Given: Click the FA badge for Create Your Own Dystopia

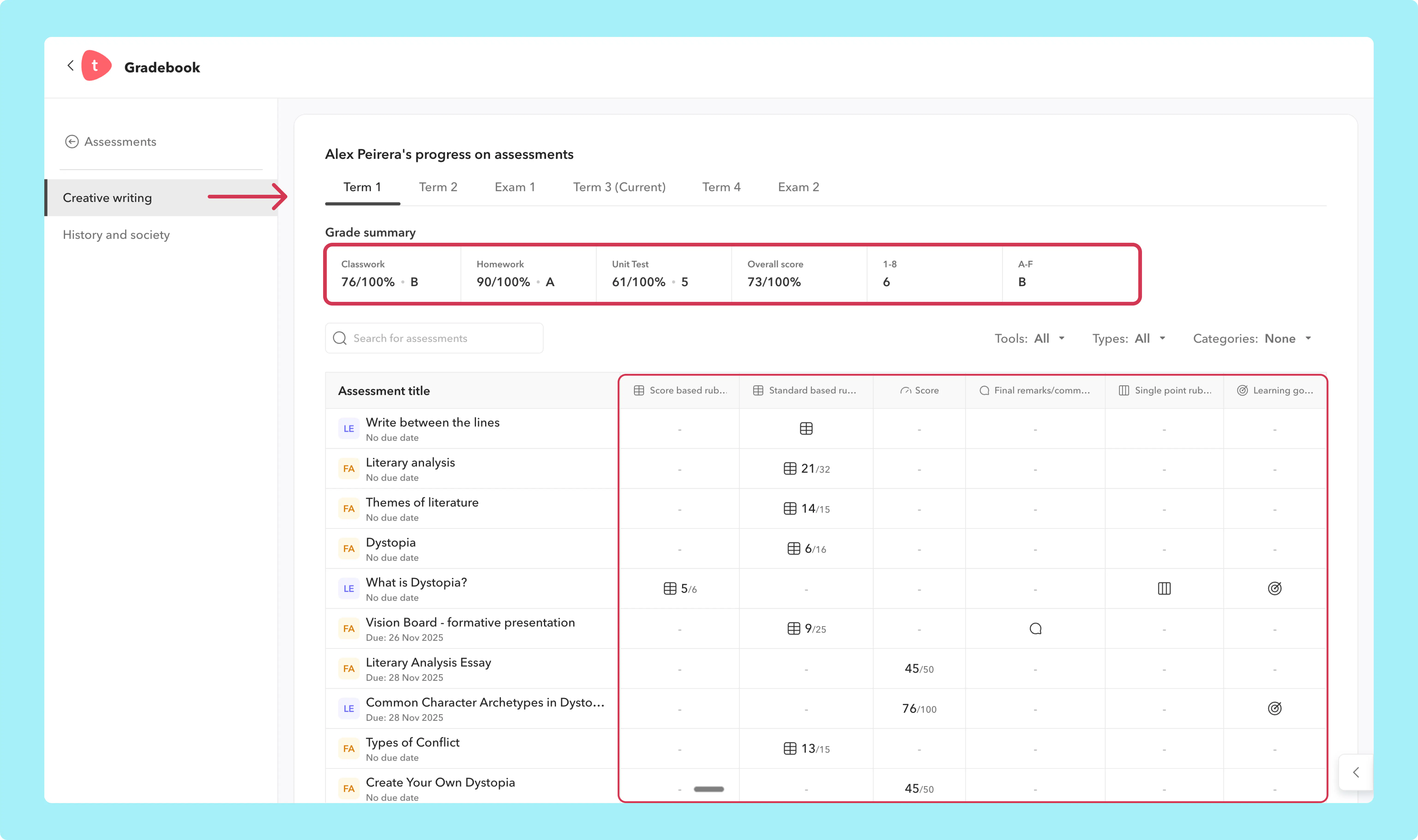Looking at the screenshot, I should [x=349, y=789].
